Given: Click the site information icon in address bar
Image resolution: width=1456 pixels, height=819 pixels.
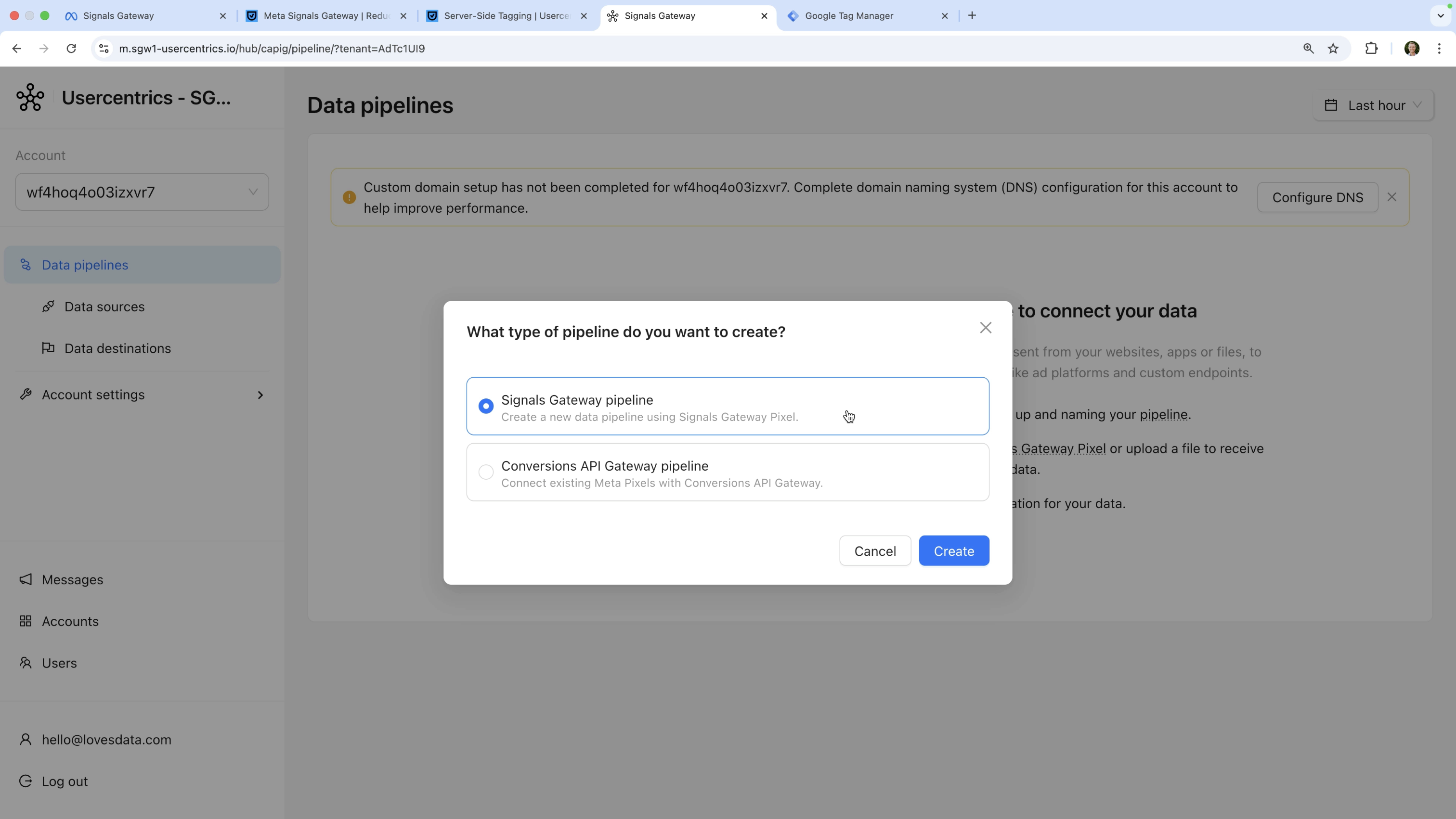Looking at the screenshot, I should [x=104, y=49].
